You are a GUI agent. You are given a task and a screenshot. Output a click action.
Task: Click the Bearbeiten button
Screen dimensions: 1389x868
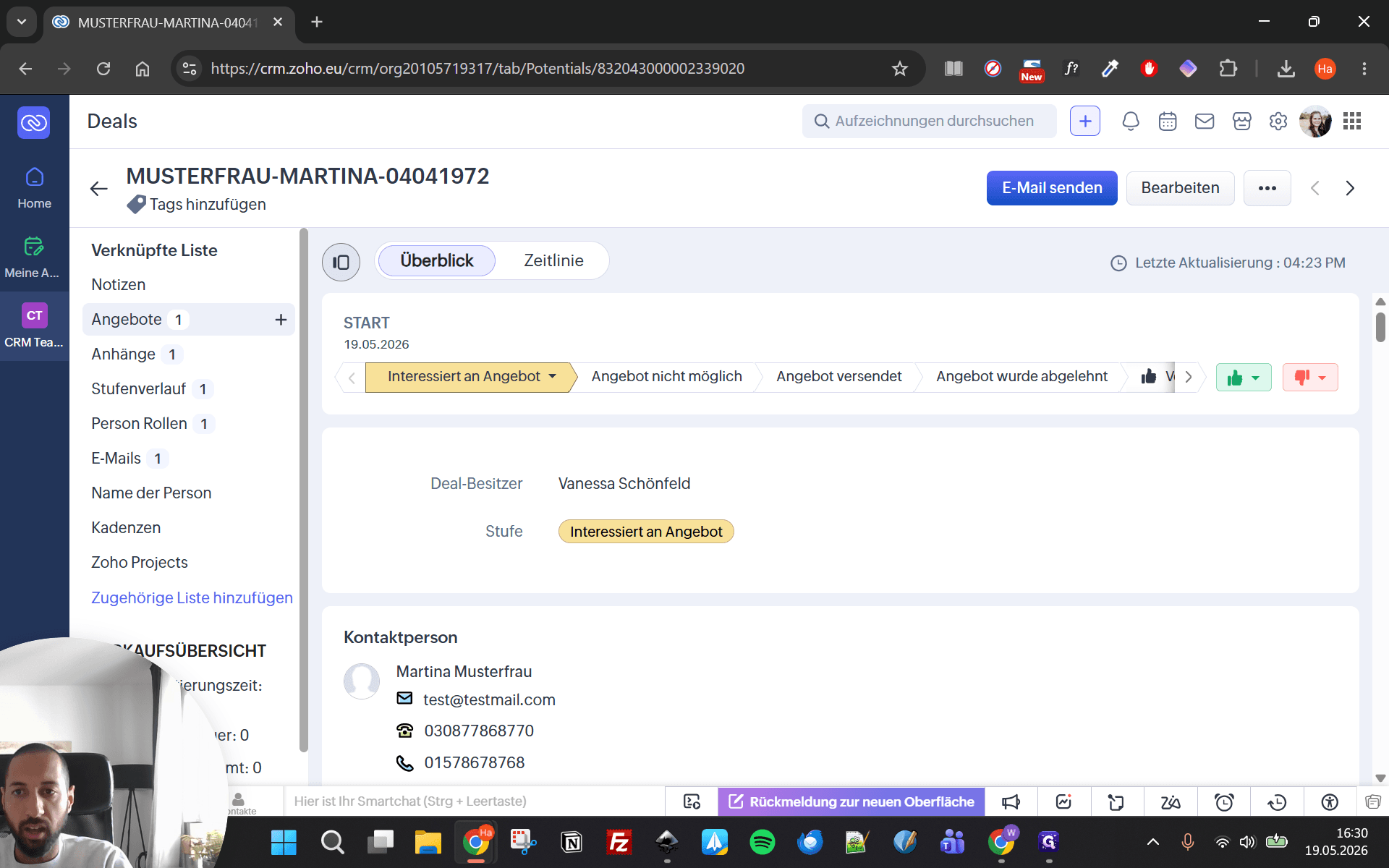[x=1180, y=188]
